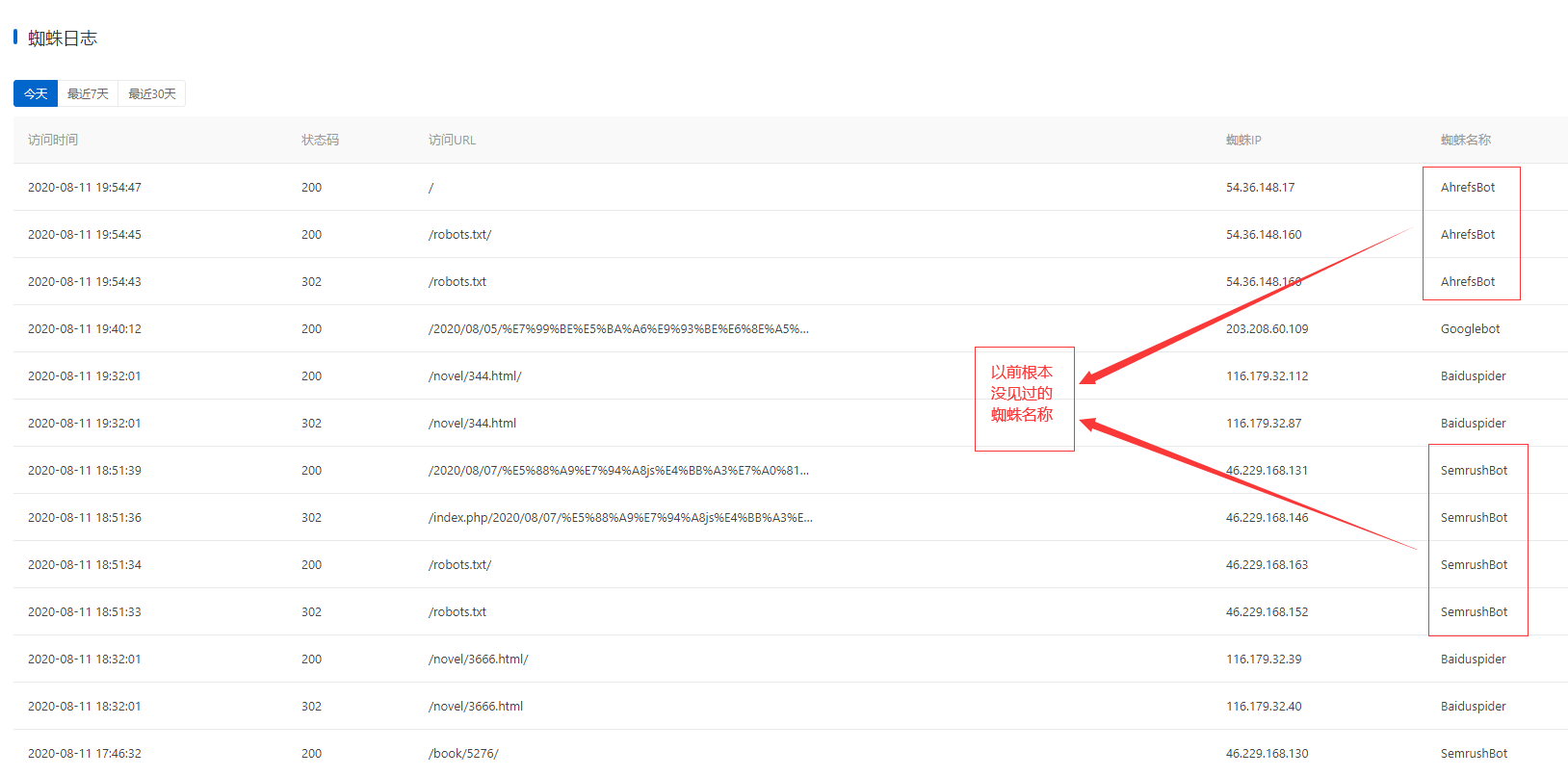Click SemrushBot in the 18:51:33 row
The image size is (1568, 776).
(1474, 611)
